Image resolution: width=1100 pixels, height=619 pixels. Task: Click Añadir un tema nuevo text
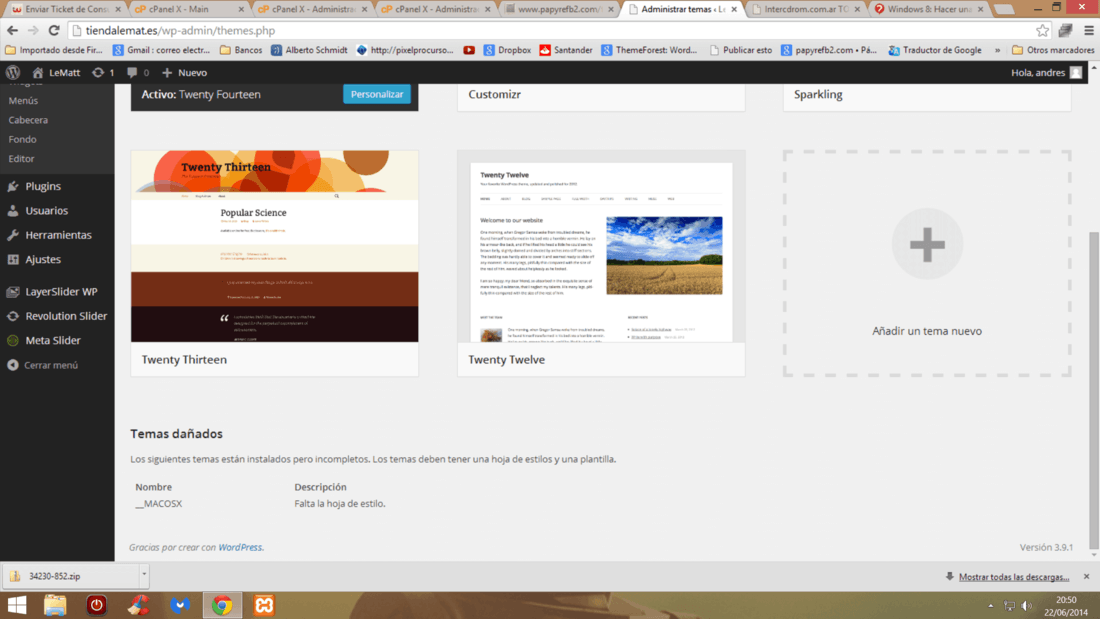coord(927,331)
